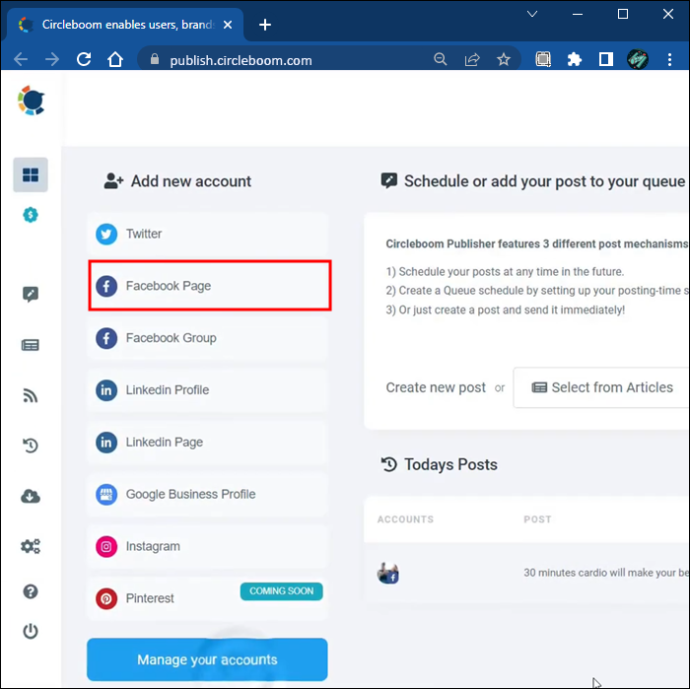Add a Linkedin Profile account
This screenshot has height=689, width=690.
pyautogui.click(x=207, y=390)
